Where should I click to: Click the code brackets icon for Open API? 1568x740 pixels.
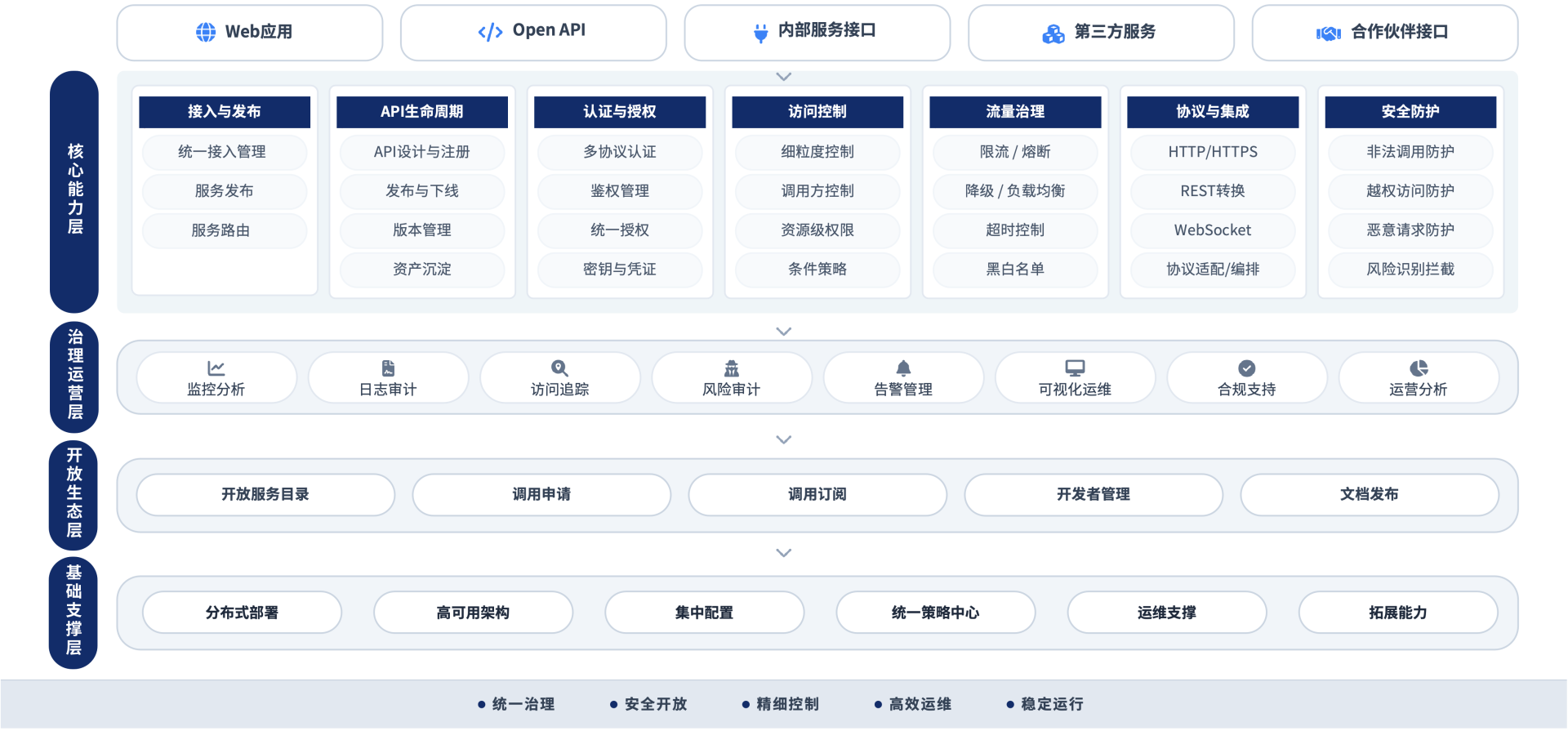coord(490,32)
